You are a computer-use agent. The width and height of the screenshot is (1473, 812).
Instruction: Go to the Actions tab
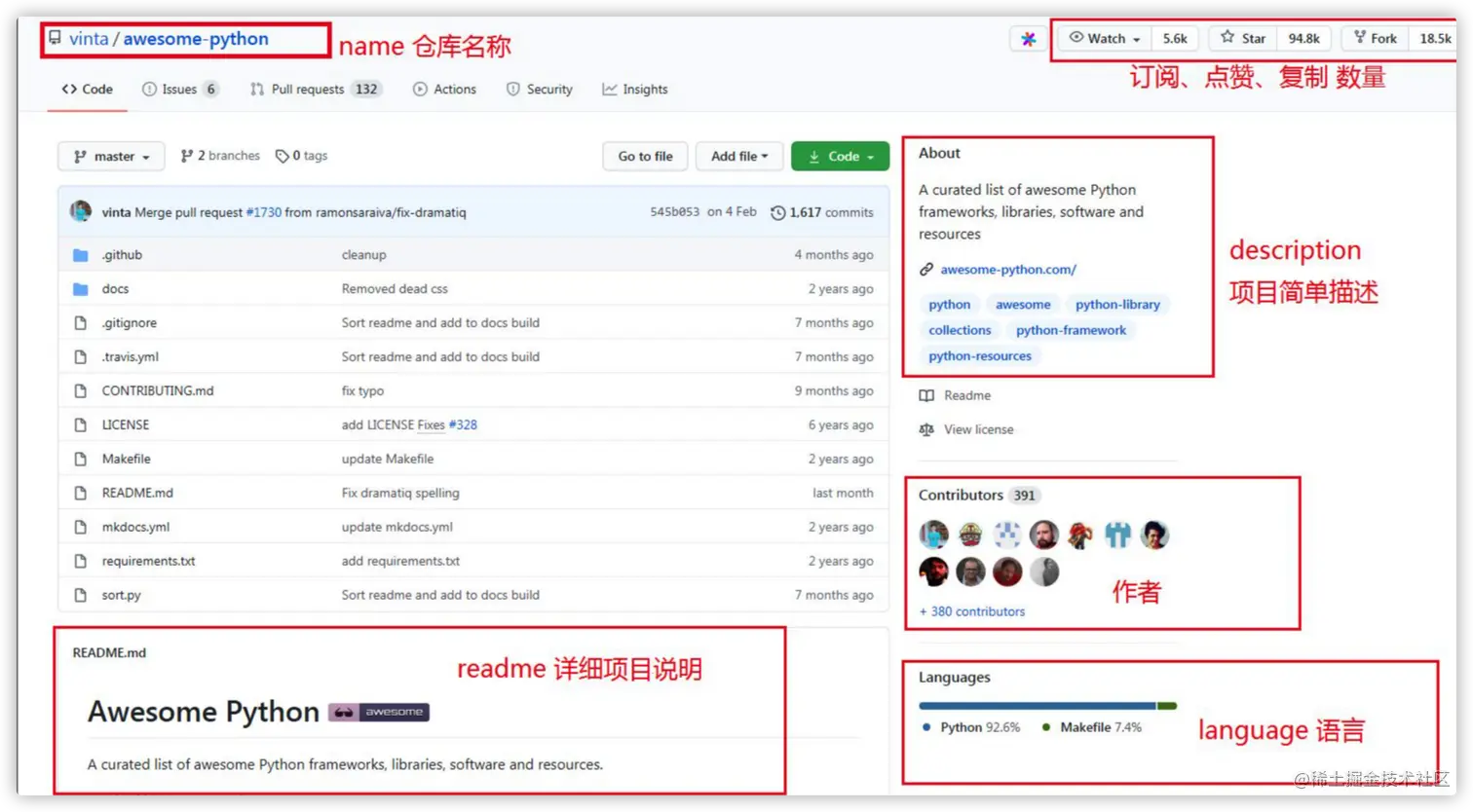click(x=445, y=89)
